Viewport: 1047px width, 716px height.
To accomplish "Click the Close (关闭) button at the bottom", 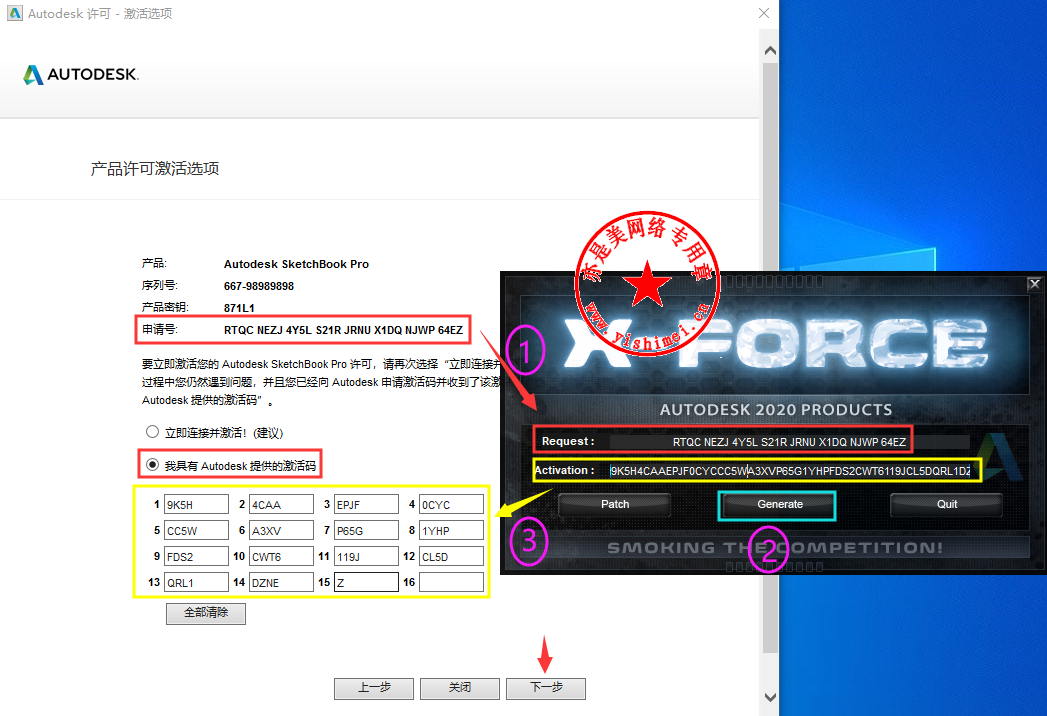I will pos(459,688).
